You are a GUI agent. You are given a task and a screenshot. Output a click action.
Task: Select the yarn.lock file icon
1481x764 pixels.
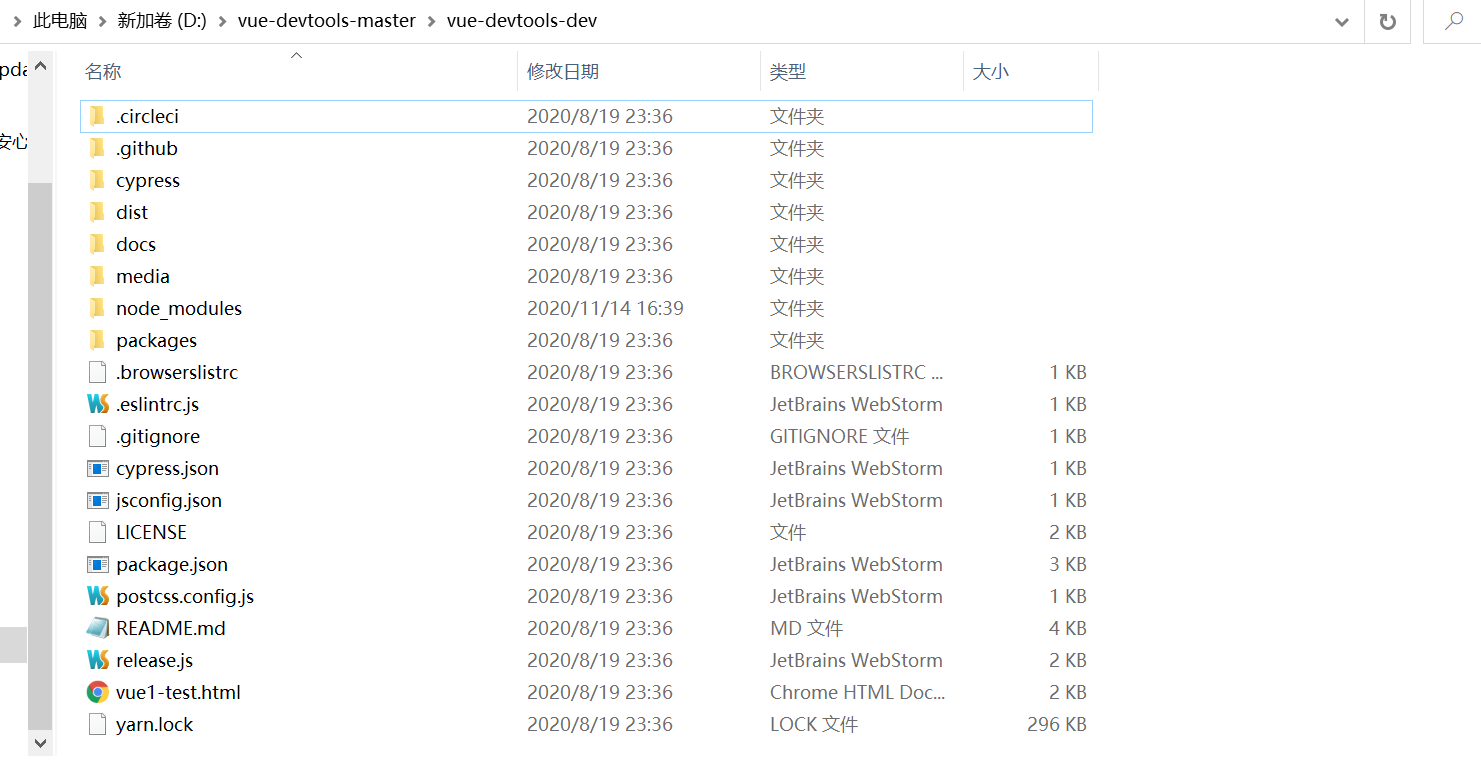click(x=97, y=724)
